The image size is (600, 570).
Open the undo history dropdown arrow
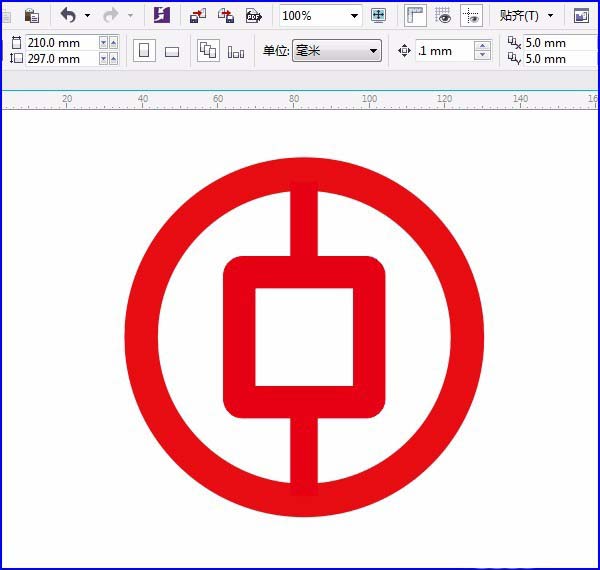(x=87, y=16)
